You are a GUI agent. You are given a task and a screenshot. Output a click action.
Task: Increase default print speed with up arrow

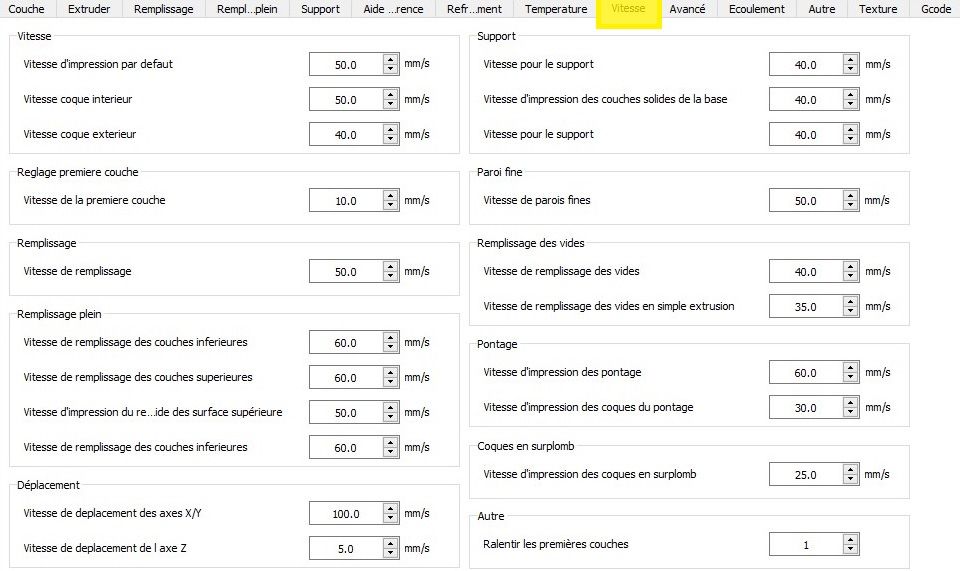[390, 59]
